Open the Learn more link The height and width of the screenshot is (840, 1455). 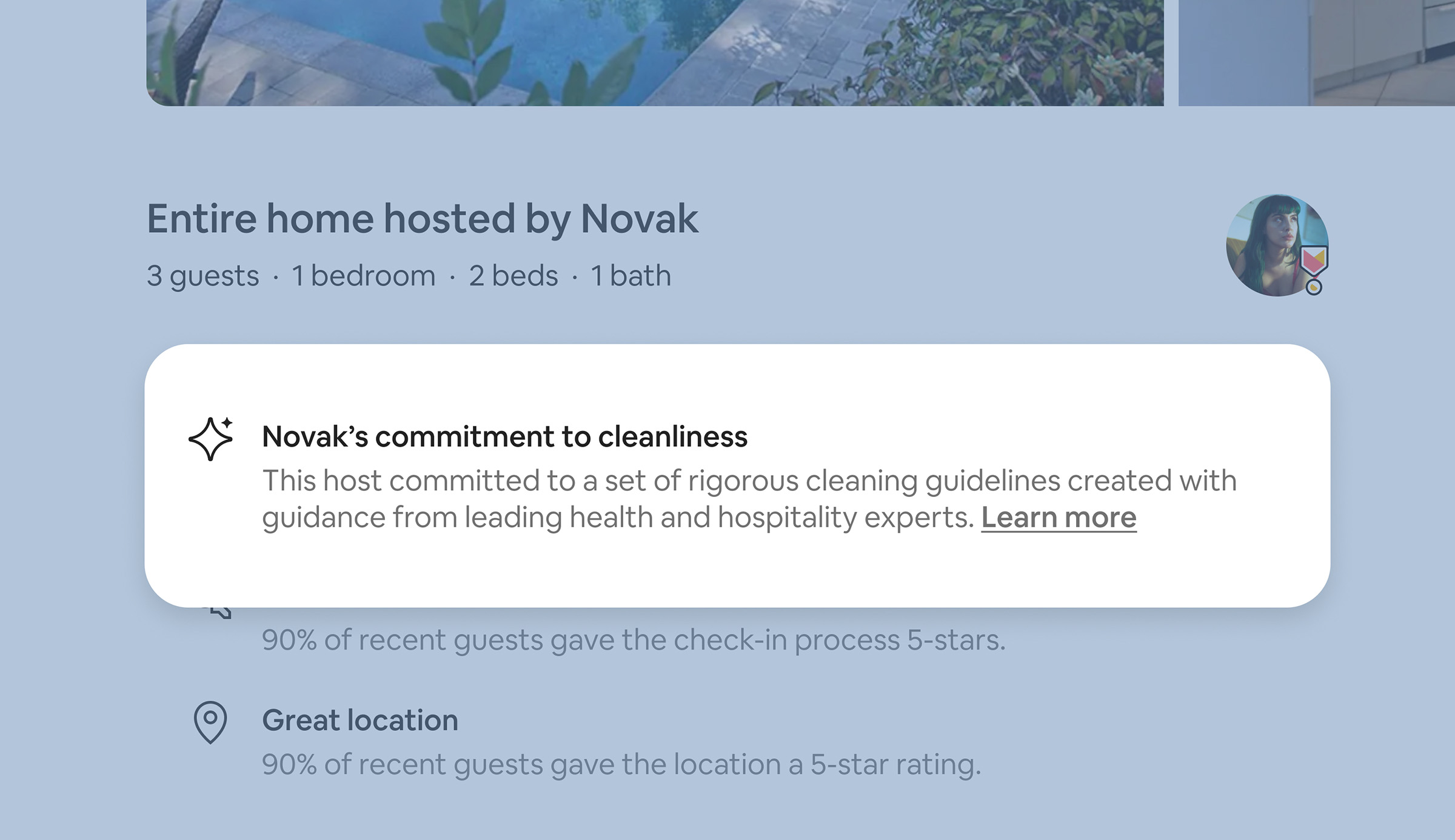click(1059, 518)
